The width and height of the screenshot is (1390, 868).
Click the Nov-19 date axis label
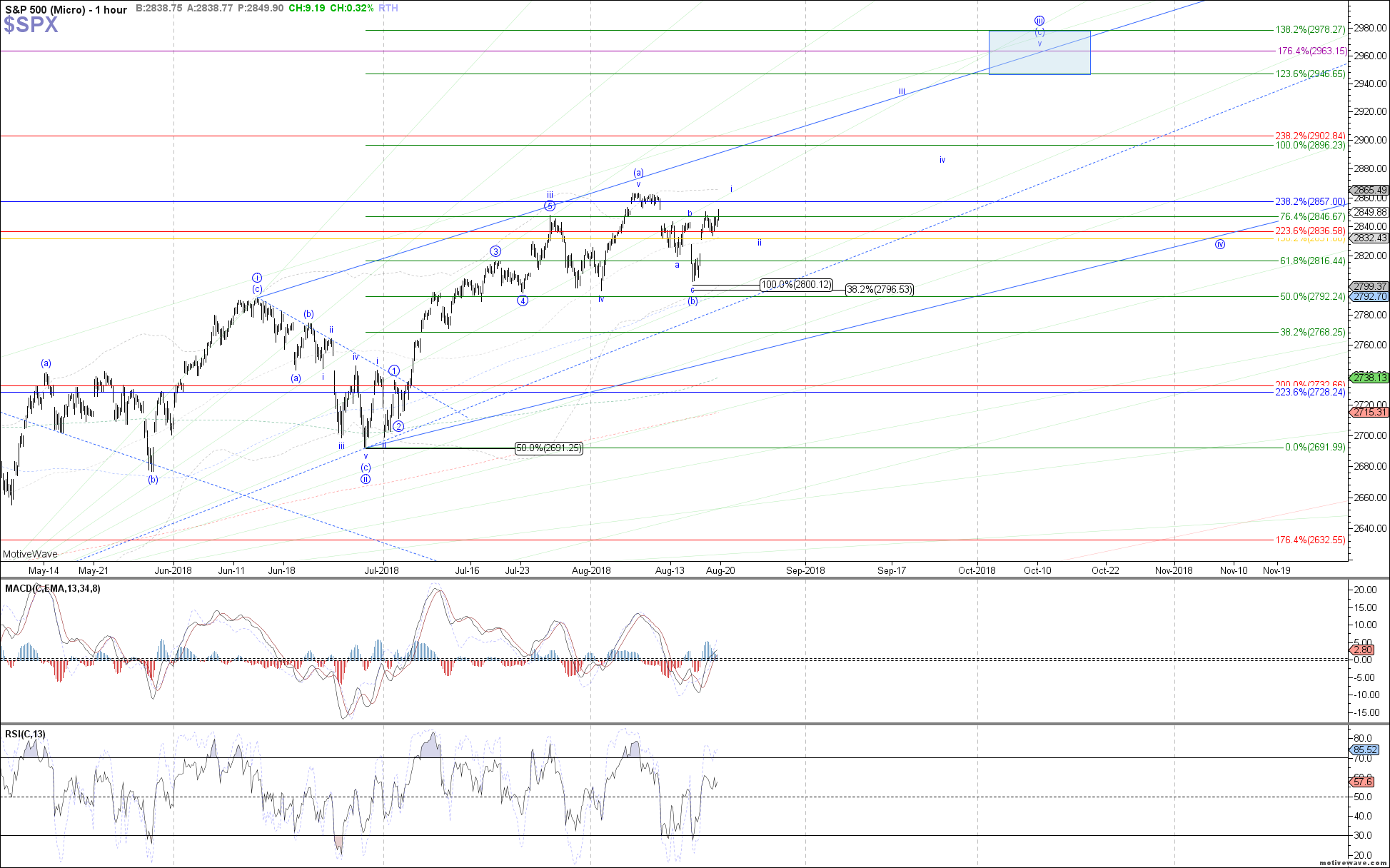pyautogui.click(x=1276, y=570)
